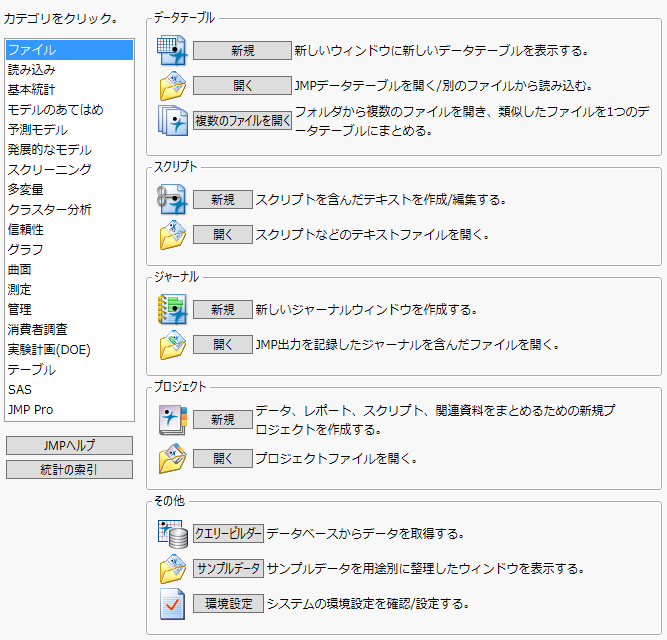Select モデルのあてはめ category
The width and height of the screenshot is (667, 640).
coord(69,110)
